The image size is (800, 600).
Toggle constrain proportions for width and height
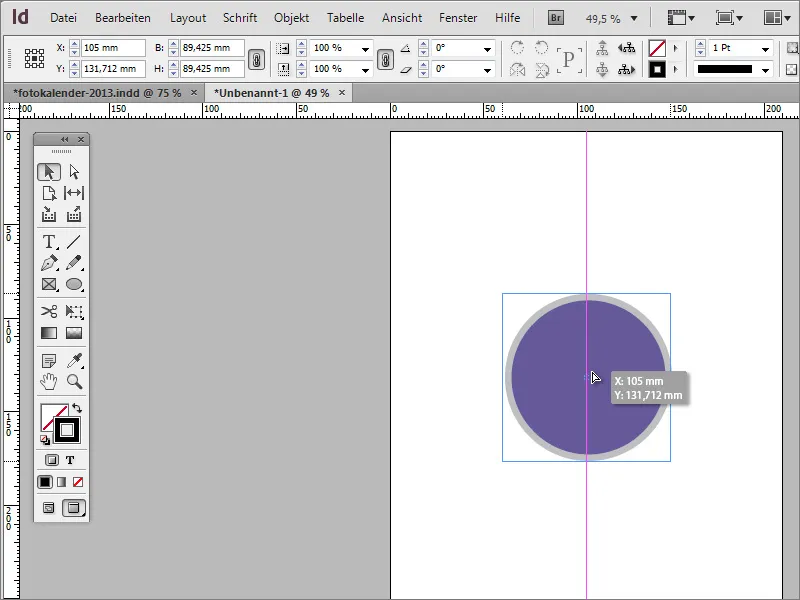256,59
